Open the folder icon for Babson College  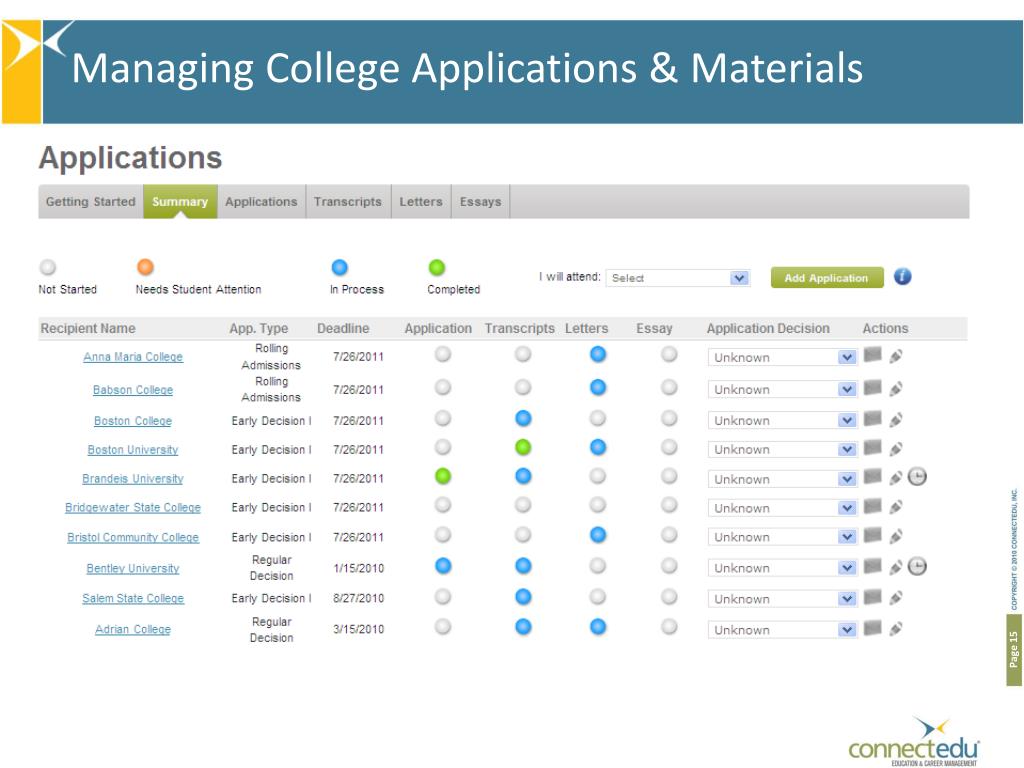click(872, 387)
